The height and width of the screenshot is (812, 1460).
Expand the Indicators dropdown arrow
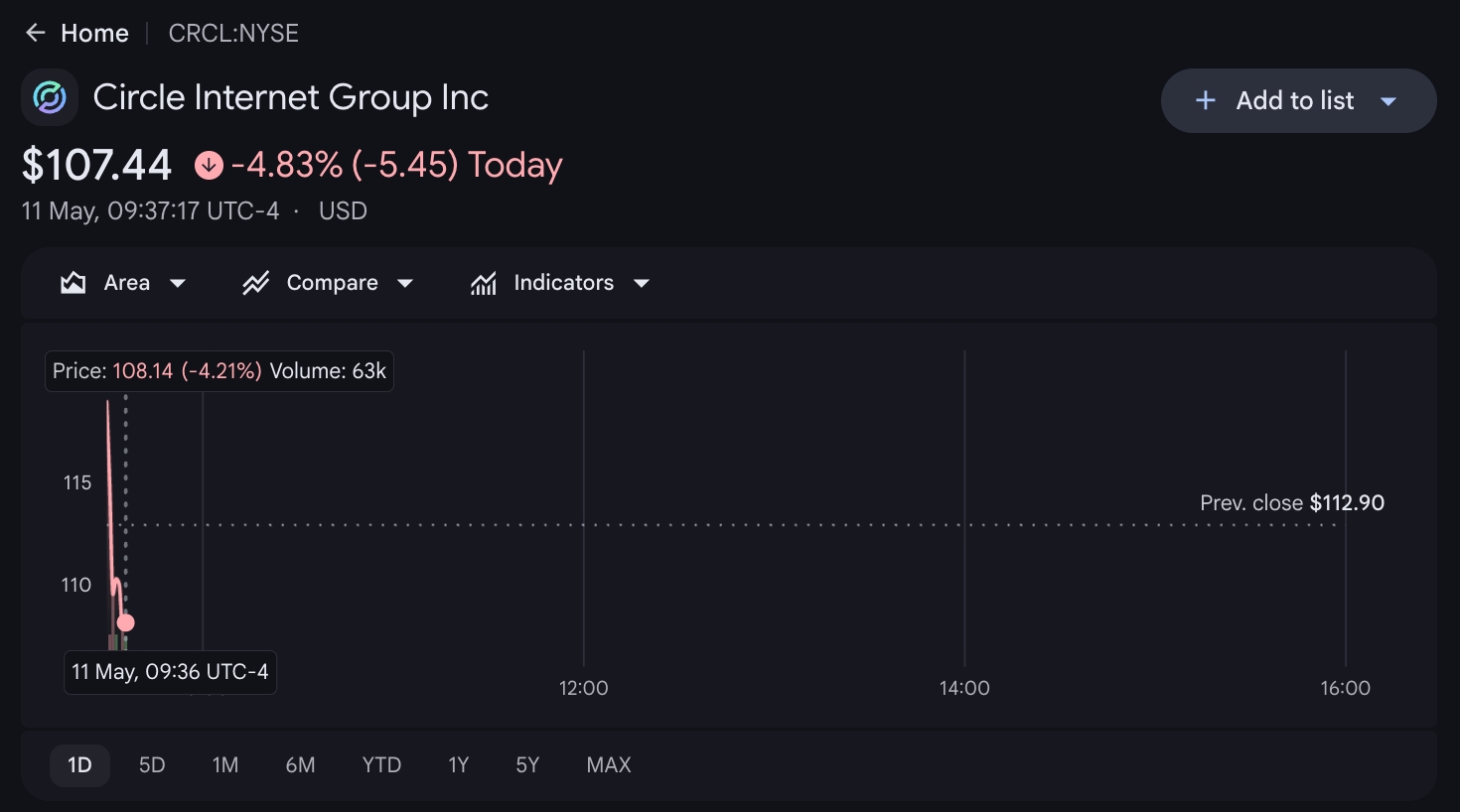tap(642, 284)
